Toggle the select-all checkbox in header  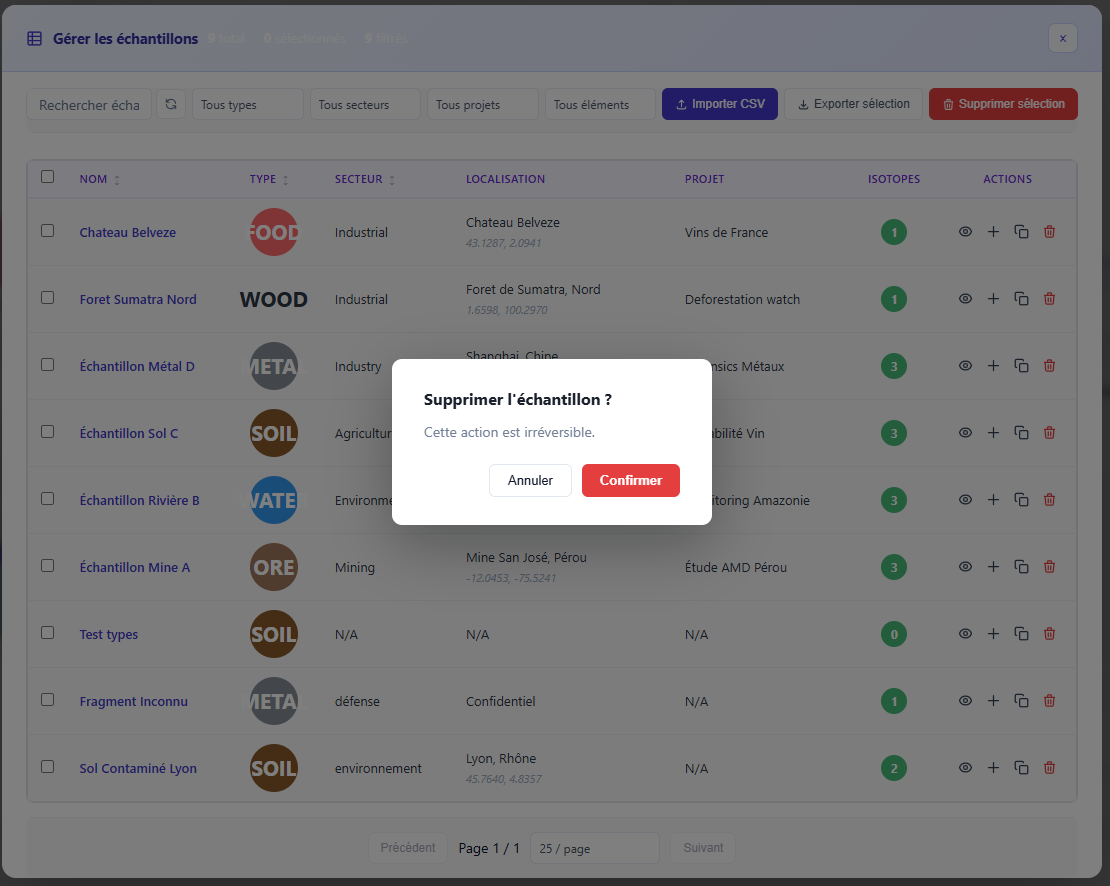[48, 177]
